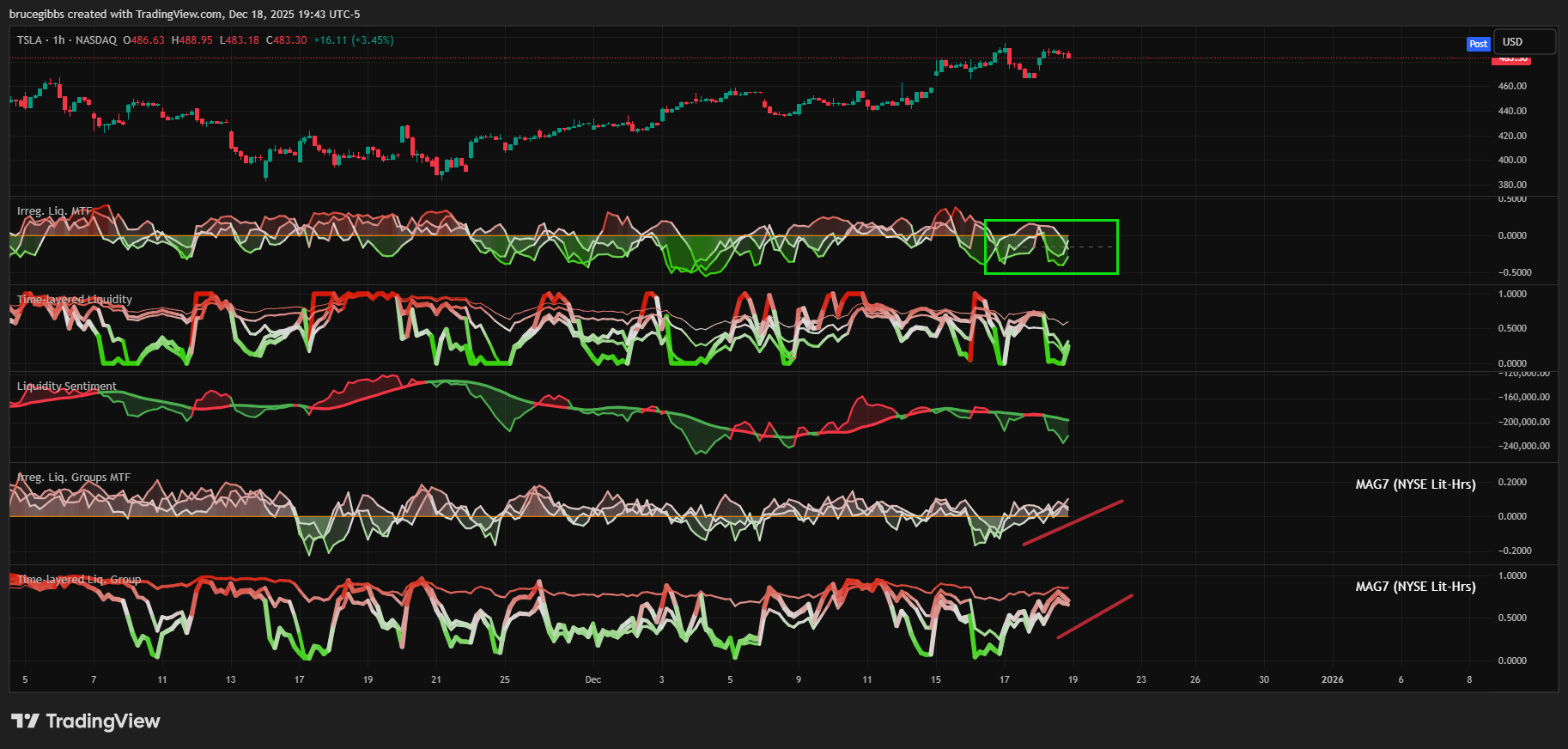Click the TradingView logo icon
Image resolution: width=1568 pixels, height=749 pixels.
[x=25, y=721]
